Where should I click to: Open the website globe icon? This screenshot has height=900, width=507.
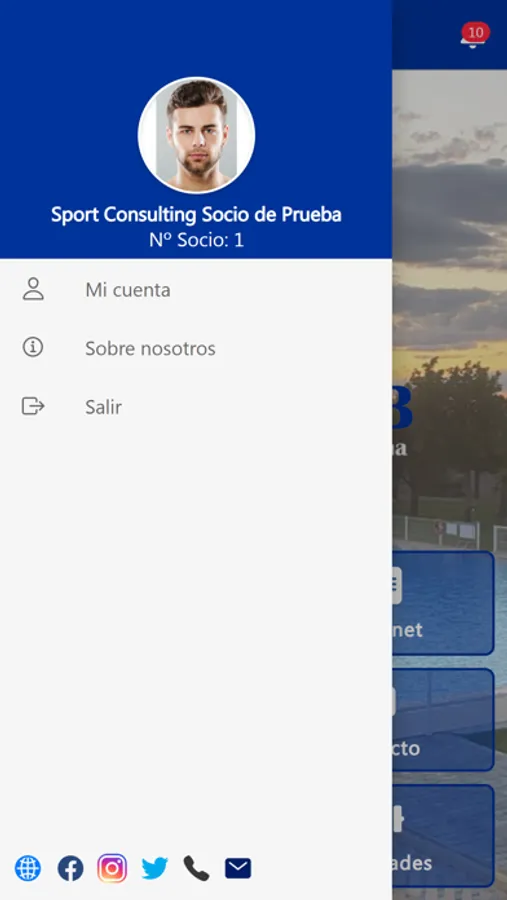pyautogui.click(x=28, y=868)
